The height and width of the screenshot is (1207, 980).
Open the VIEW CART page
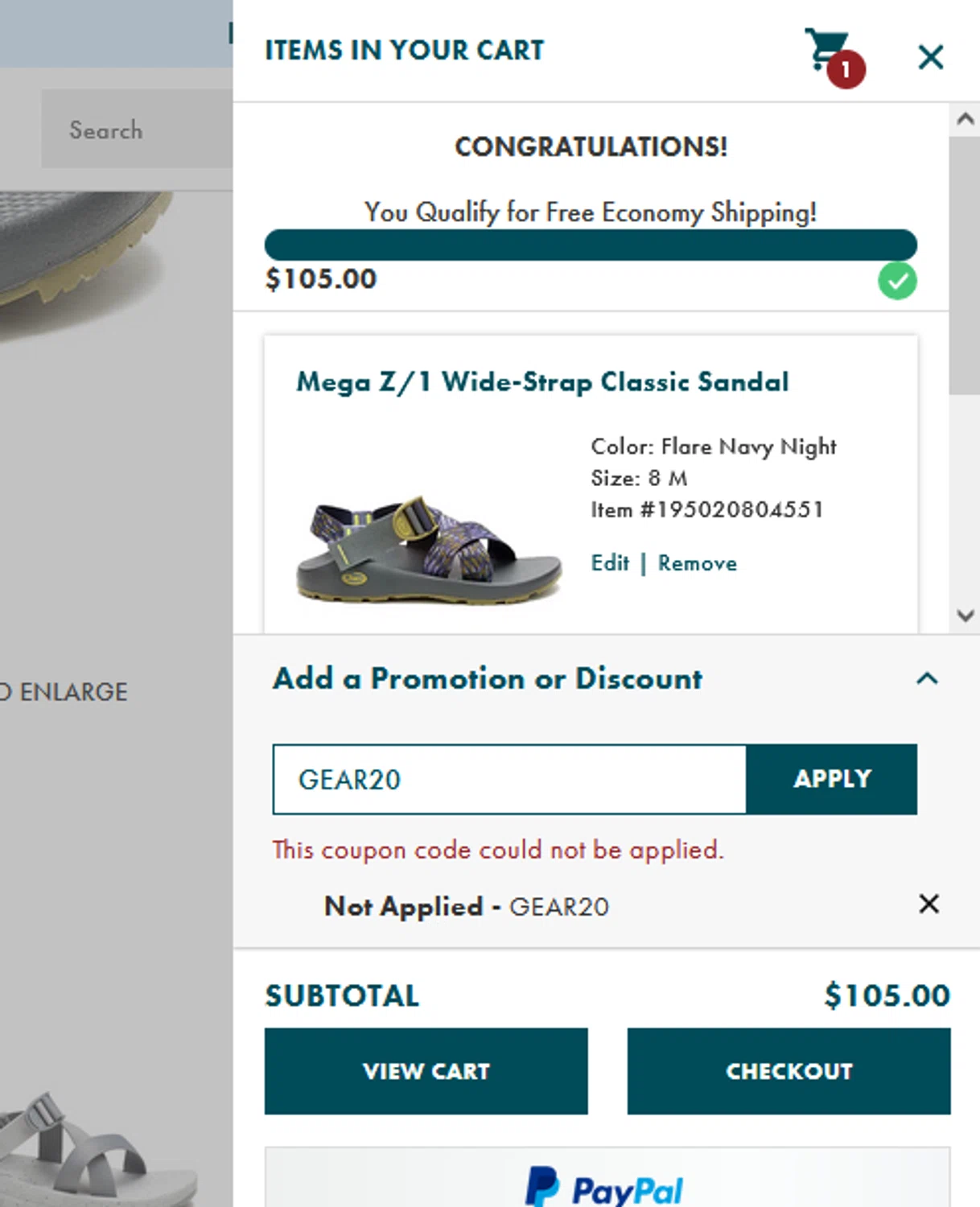click(426, 1071)
